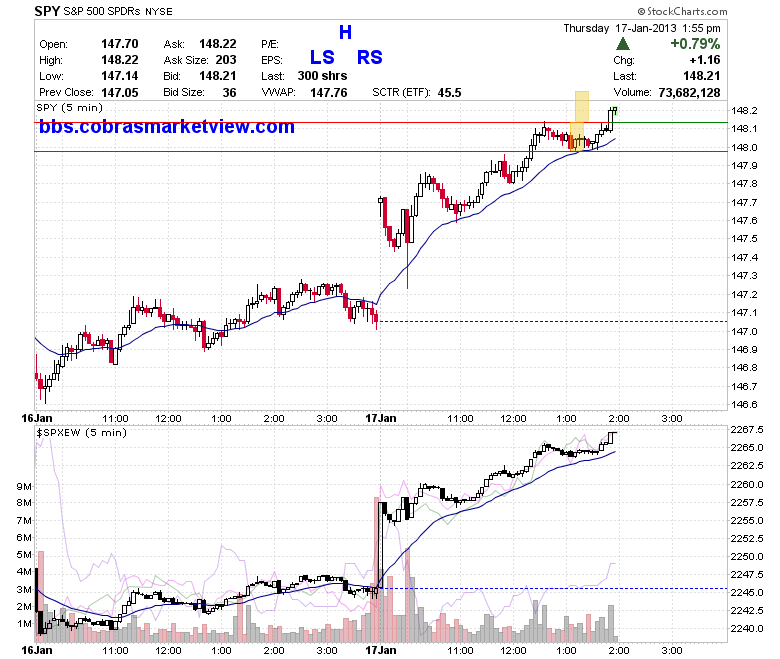Screen dimensions: 780x659
Task: Select the Low value 147.14
Action: tap(119, 76)
